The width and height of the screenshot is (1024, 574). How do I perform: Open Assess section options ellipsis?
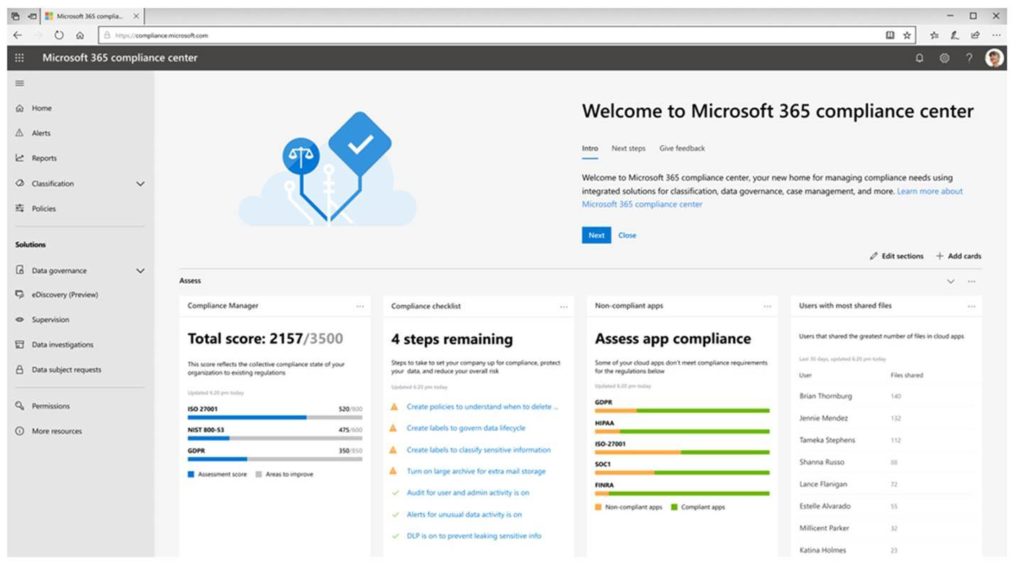click(x=972, y=281)
